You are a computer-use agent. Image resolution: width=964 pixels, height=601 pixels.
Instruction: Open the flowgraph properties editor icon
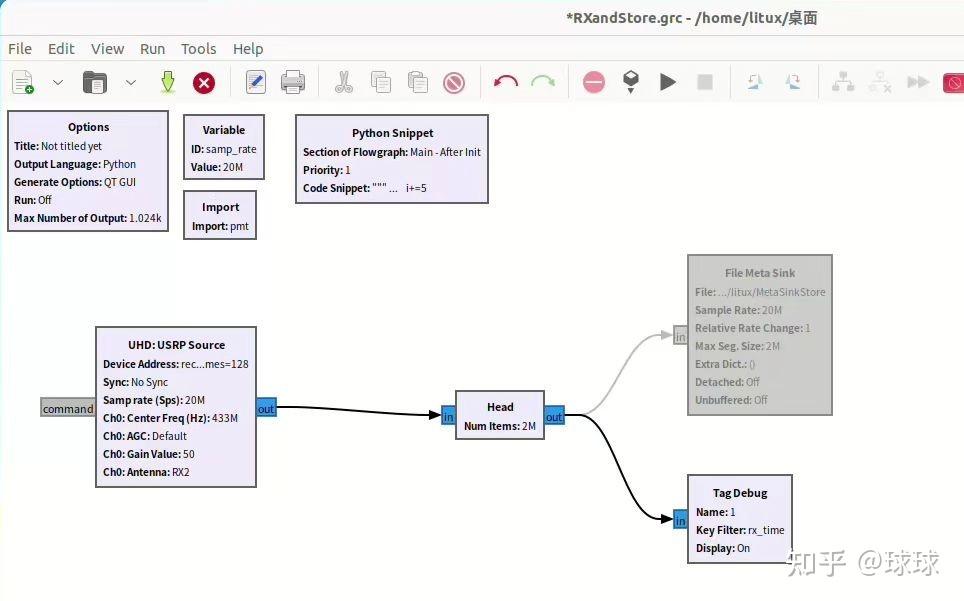[x=255, y=82]
